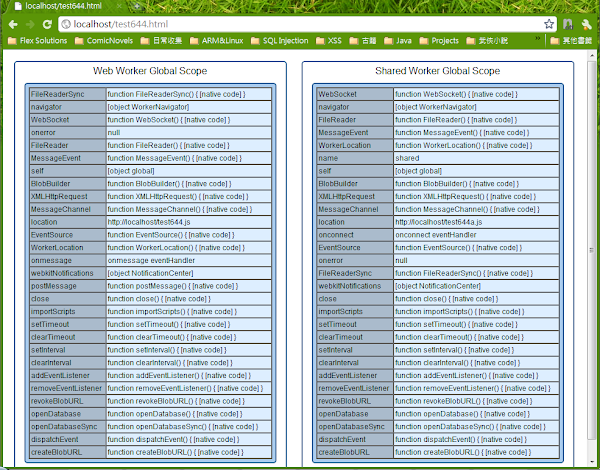
Task: Open the Java bookmark folder
Action: tap(398, 41)
